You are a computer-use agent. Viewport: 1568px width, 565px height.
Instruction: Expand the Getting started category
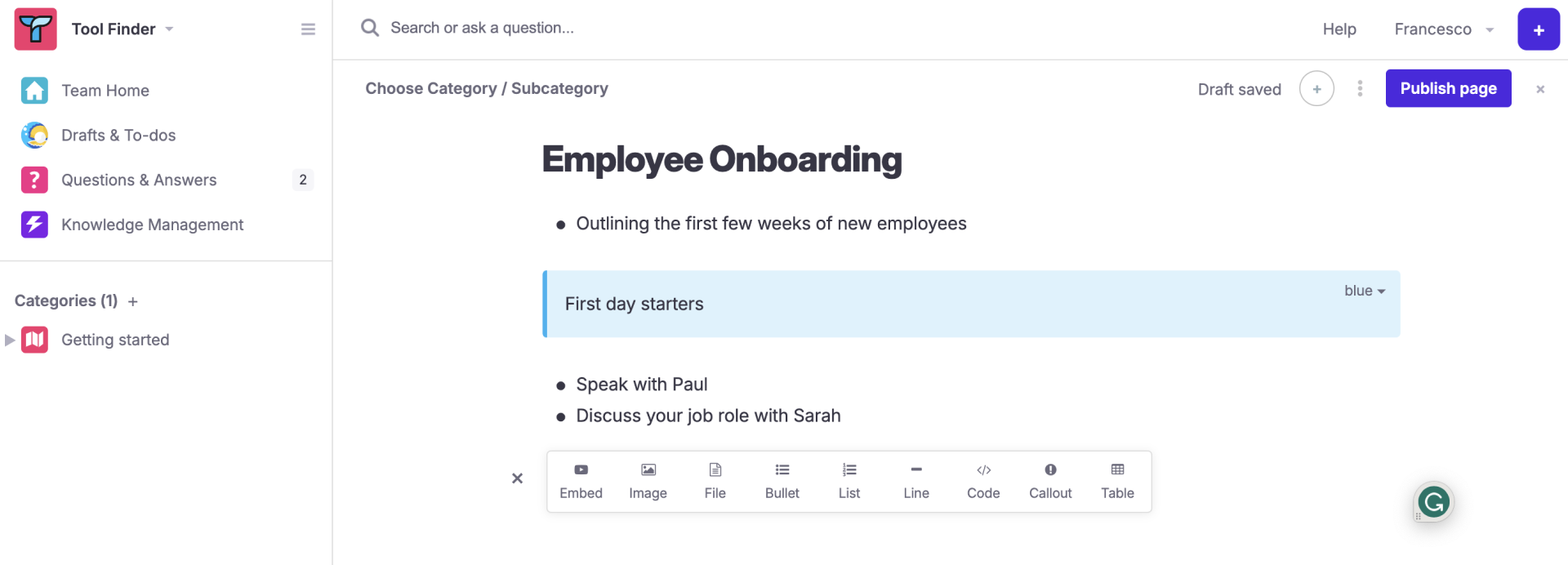(x=10, y=340)
